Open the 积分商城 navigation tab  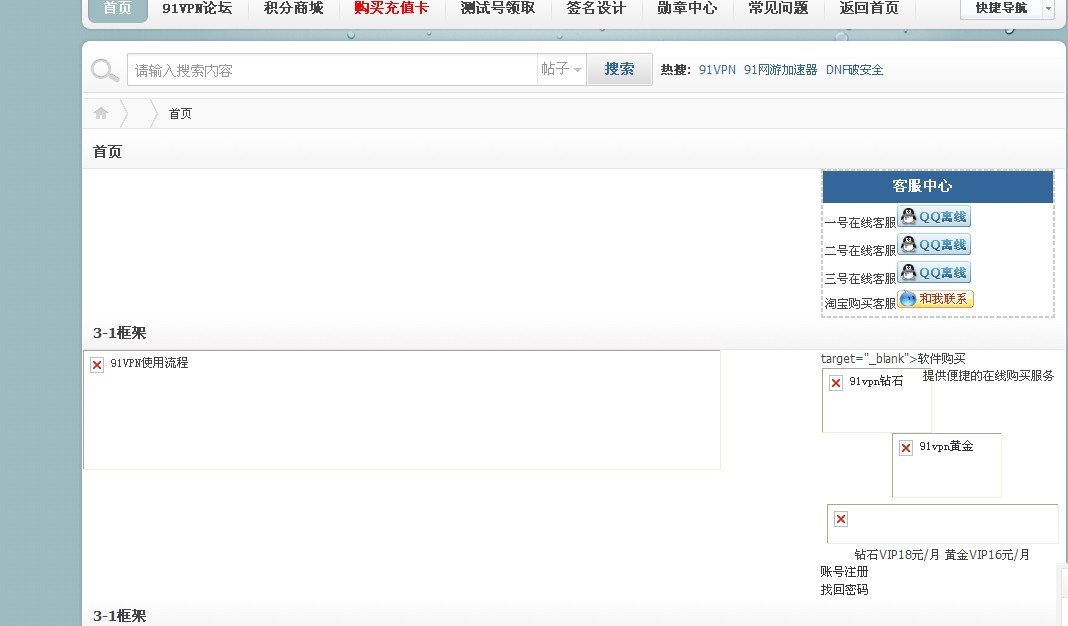(x=294, y=8)
